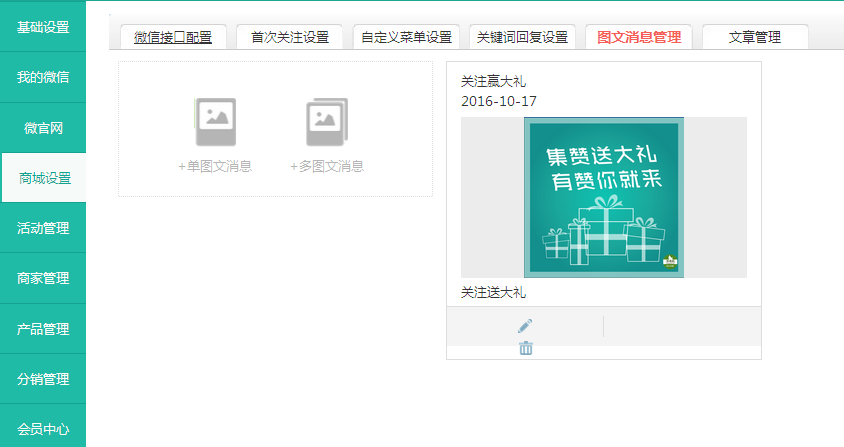This screenshot has height=447, width=844.
Task: Click the pencil edit icon
Action: pyautogui.click(x=525, y=326)
